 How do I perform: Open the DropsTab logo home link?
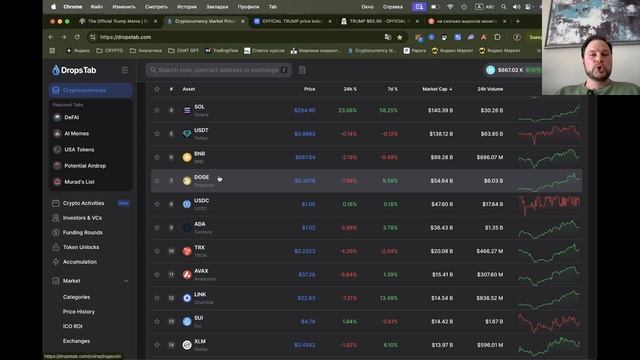[74, 70]
